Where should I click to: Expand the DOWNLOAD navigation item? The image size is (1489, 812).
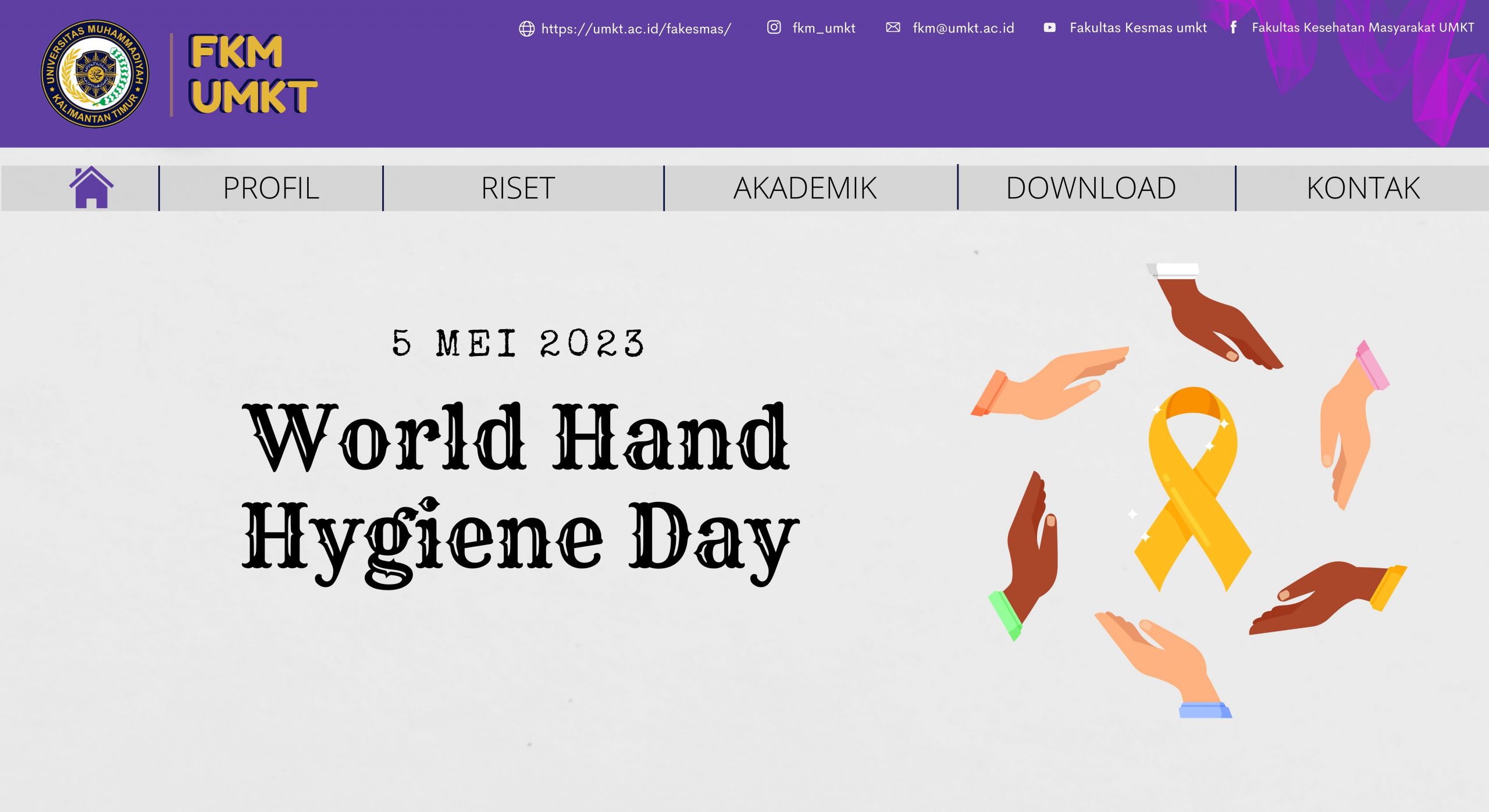pos(1091,188)
